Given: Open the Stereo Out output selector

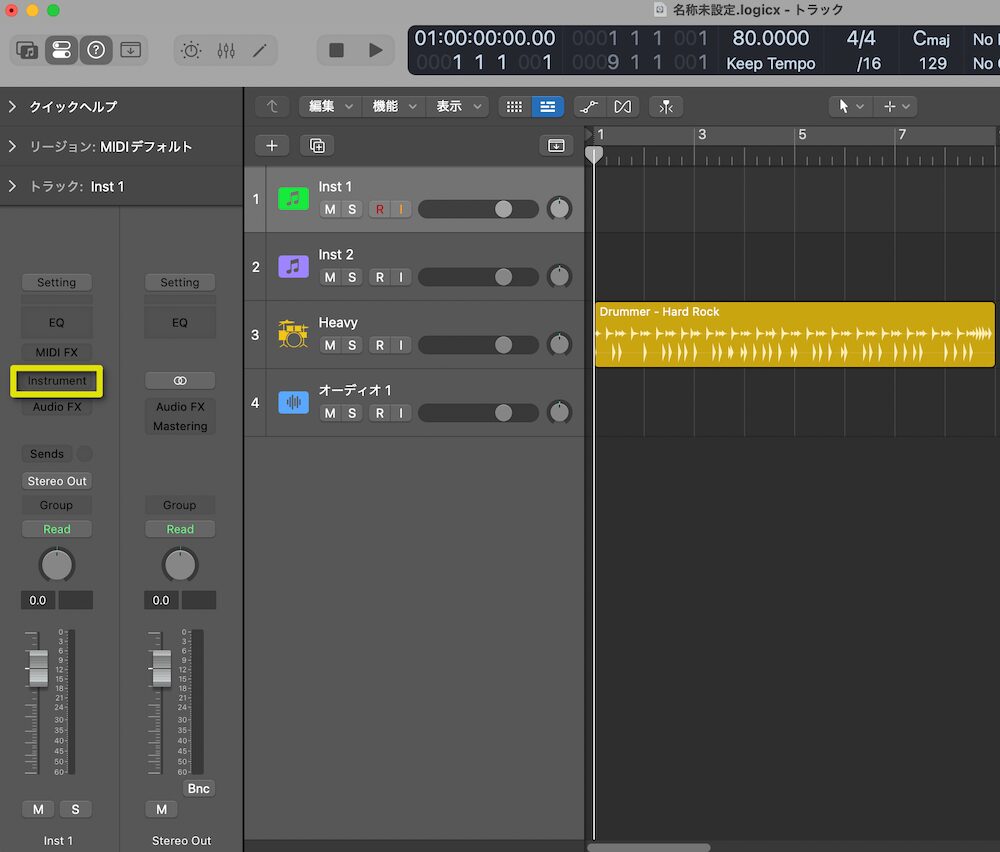Looking at the screenshot, I should (x=57, y=481).
